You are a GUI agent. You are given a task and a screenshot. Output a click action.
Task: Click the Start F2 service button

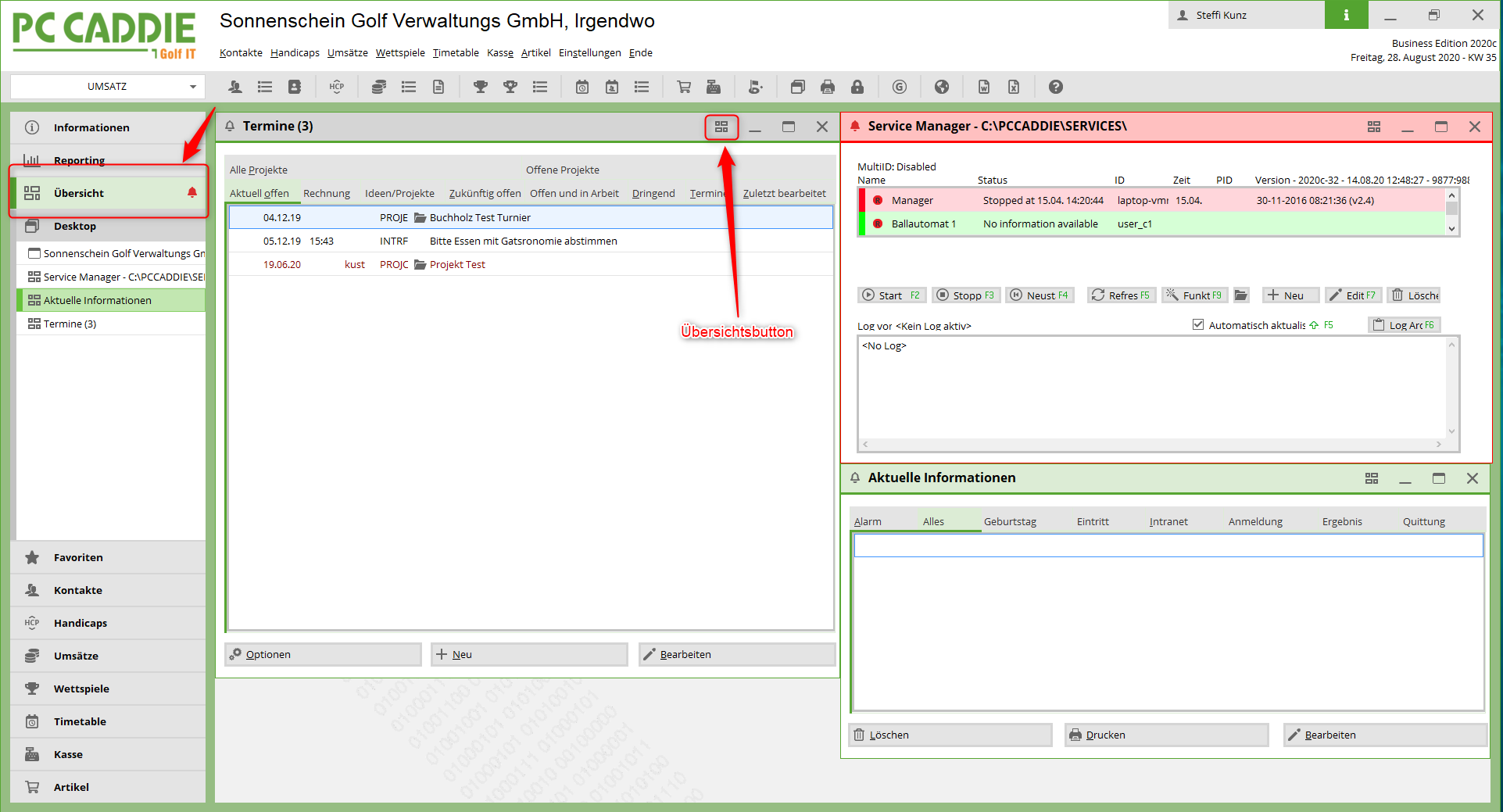click(x=891, y=295)
